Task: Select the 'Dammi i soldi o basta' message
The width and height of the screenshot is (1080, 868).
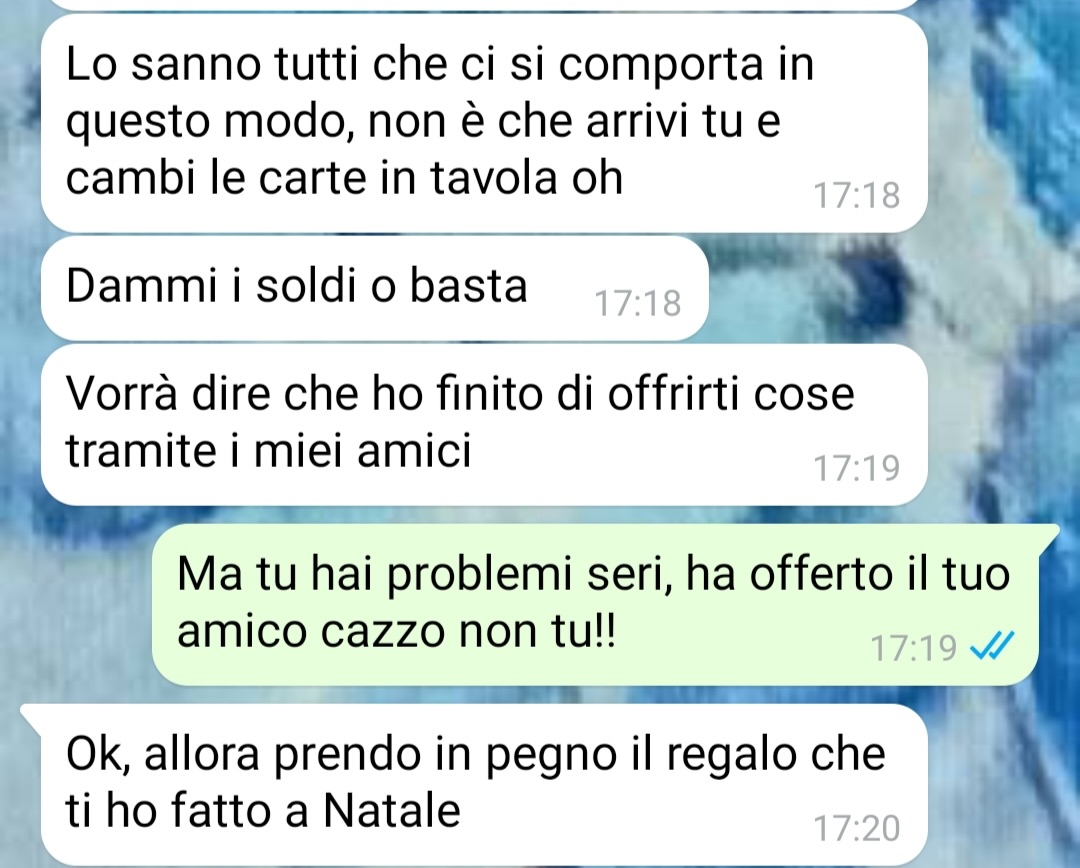Action: point(375,289)
